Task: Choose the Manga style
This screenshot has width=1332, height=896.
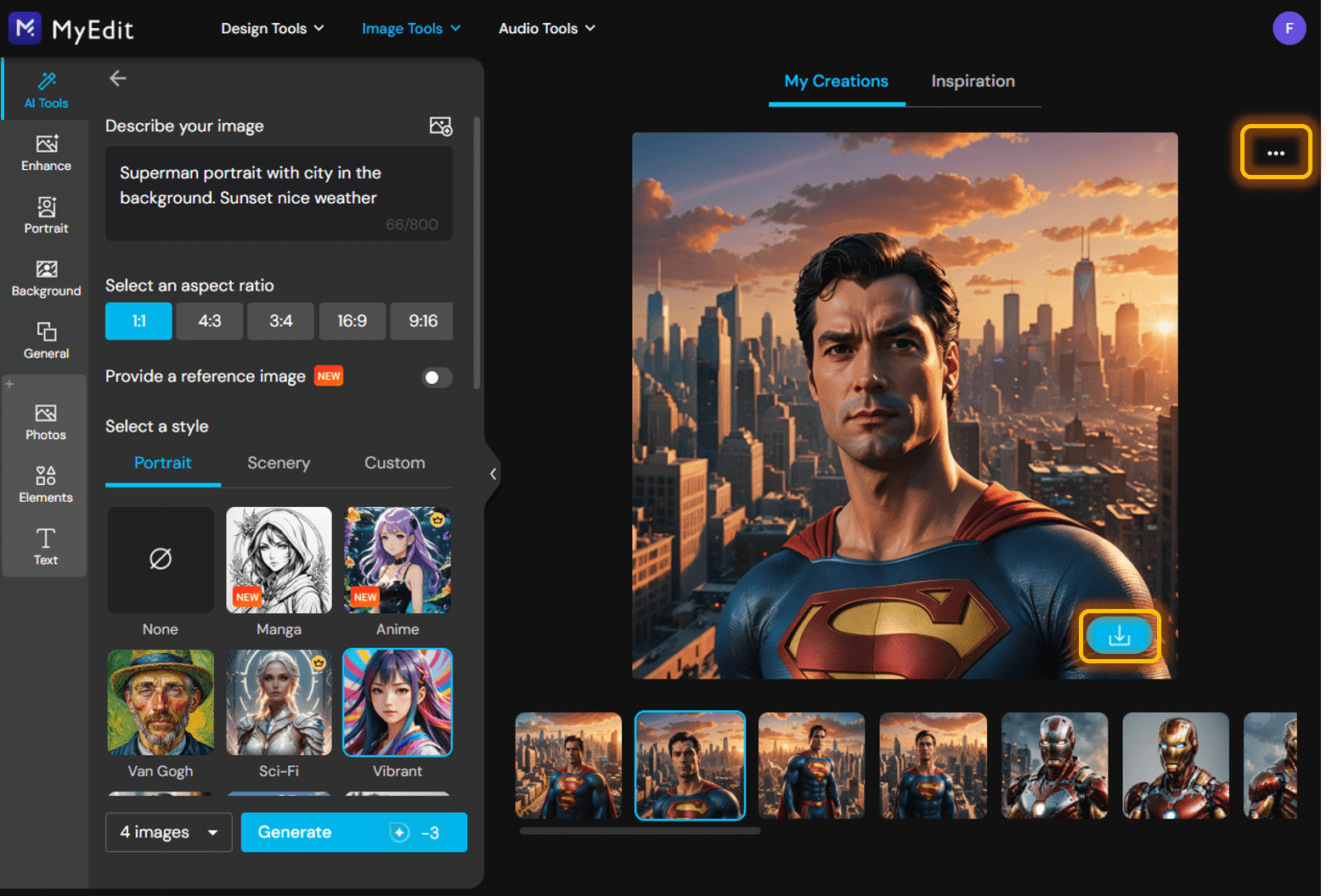Action: 279,561
